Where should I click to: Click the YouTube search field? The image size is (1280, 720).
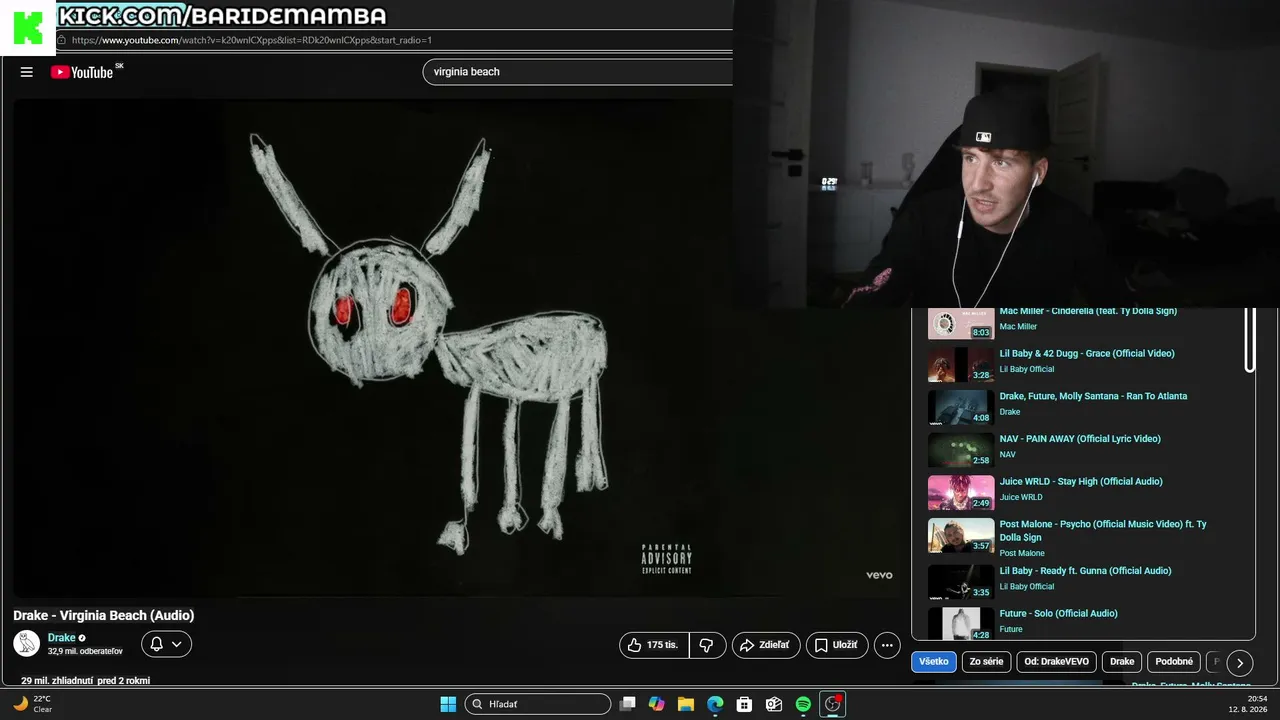(x=578, y=72)
